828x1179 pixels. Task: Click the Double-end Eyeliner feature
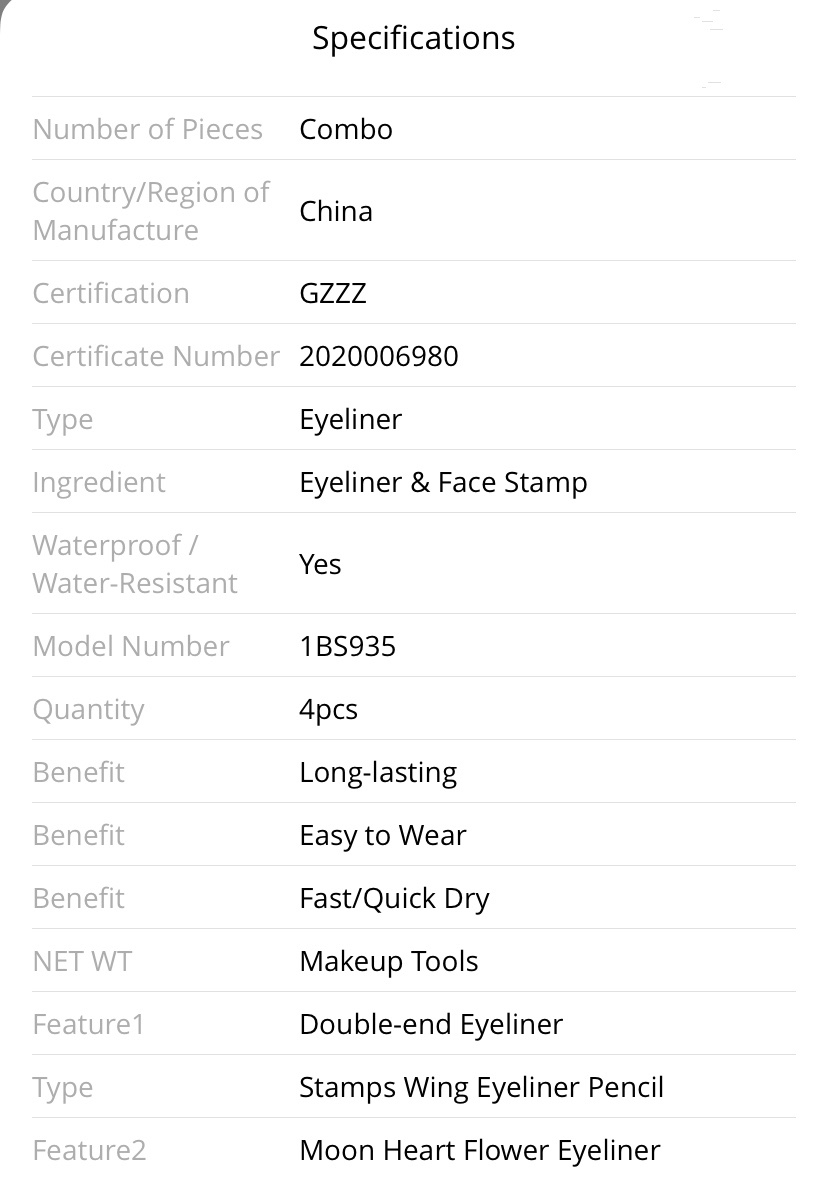[431, 1025]
